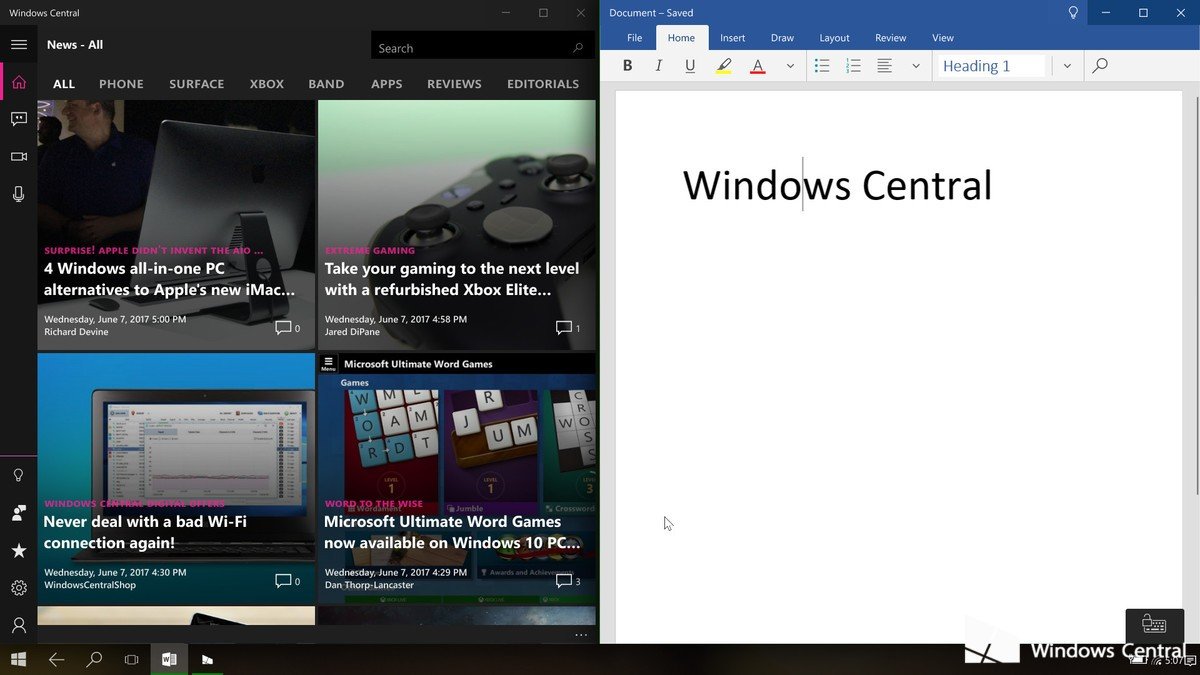1200x675 pixels.
Task: Open the Heading 1 style box
Action: (990, 66)
